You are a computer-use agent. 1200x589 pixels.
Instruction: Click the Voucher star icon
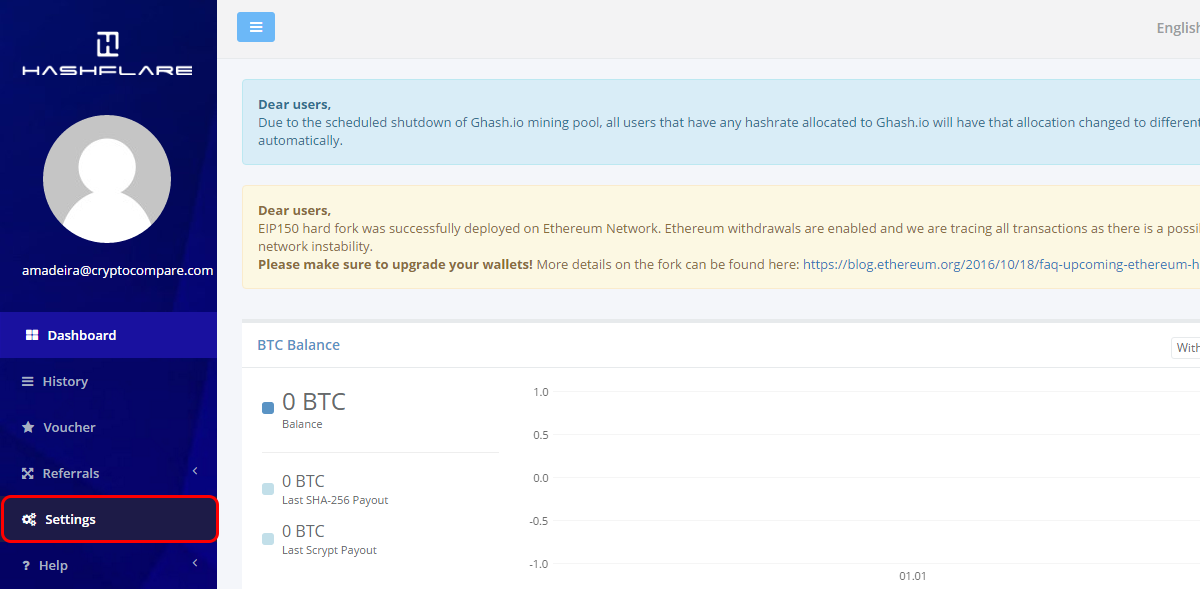click(x=28, y=427)
